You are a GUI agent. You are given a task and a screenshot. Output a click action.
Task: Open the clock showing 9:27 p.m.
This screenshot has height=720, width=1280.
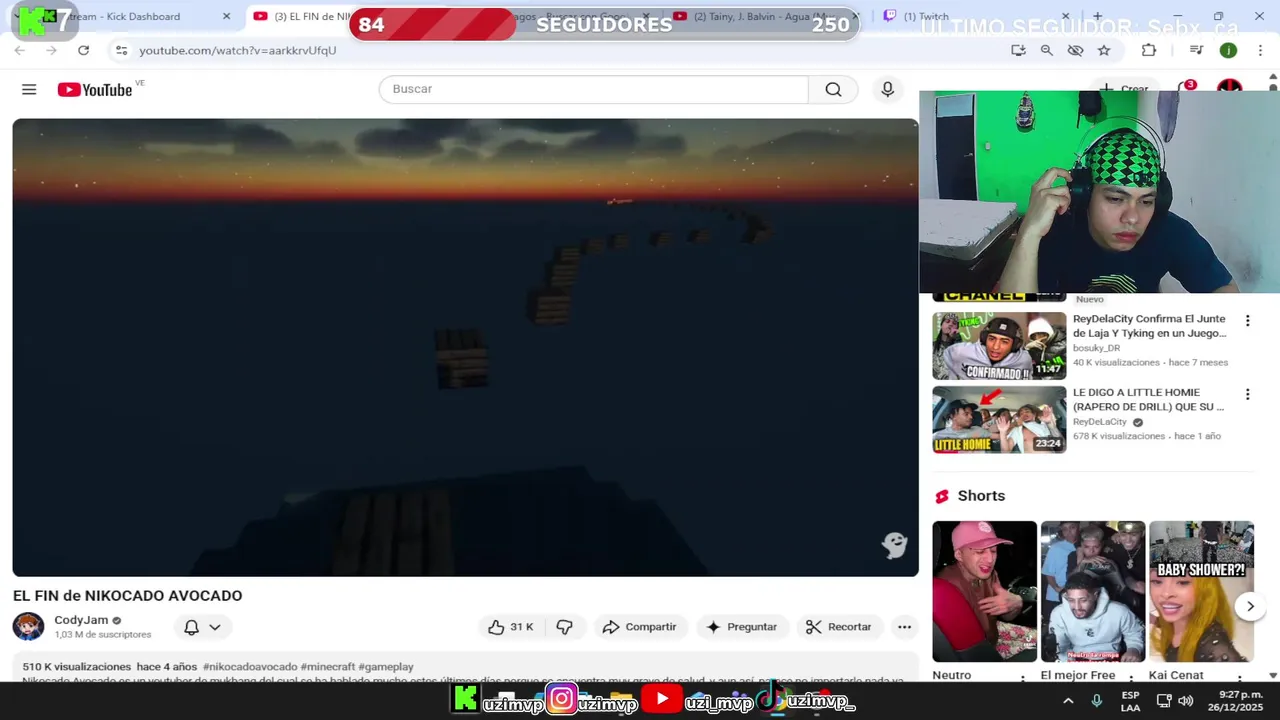coord(1233,701)
